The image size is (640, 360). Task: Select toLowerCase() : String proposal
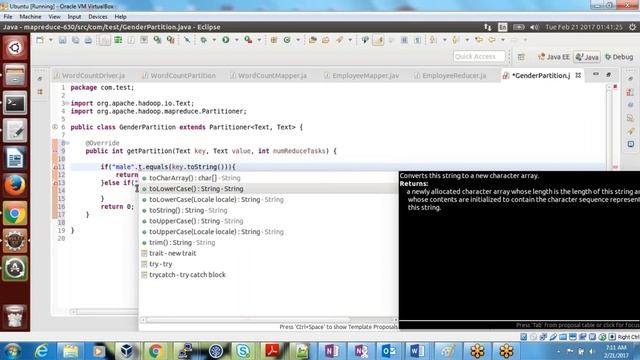coord(268,189)
